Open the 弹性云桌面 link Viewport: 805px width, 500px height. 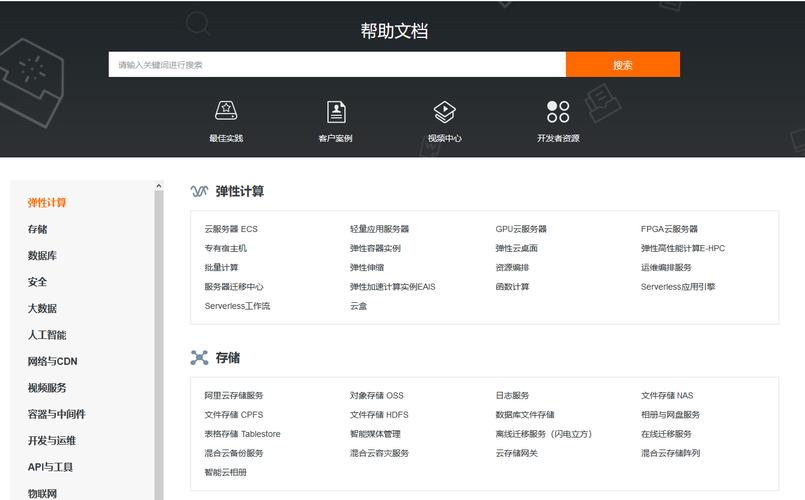pyautogui.click(x=516, y=248)
